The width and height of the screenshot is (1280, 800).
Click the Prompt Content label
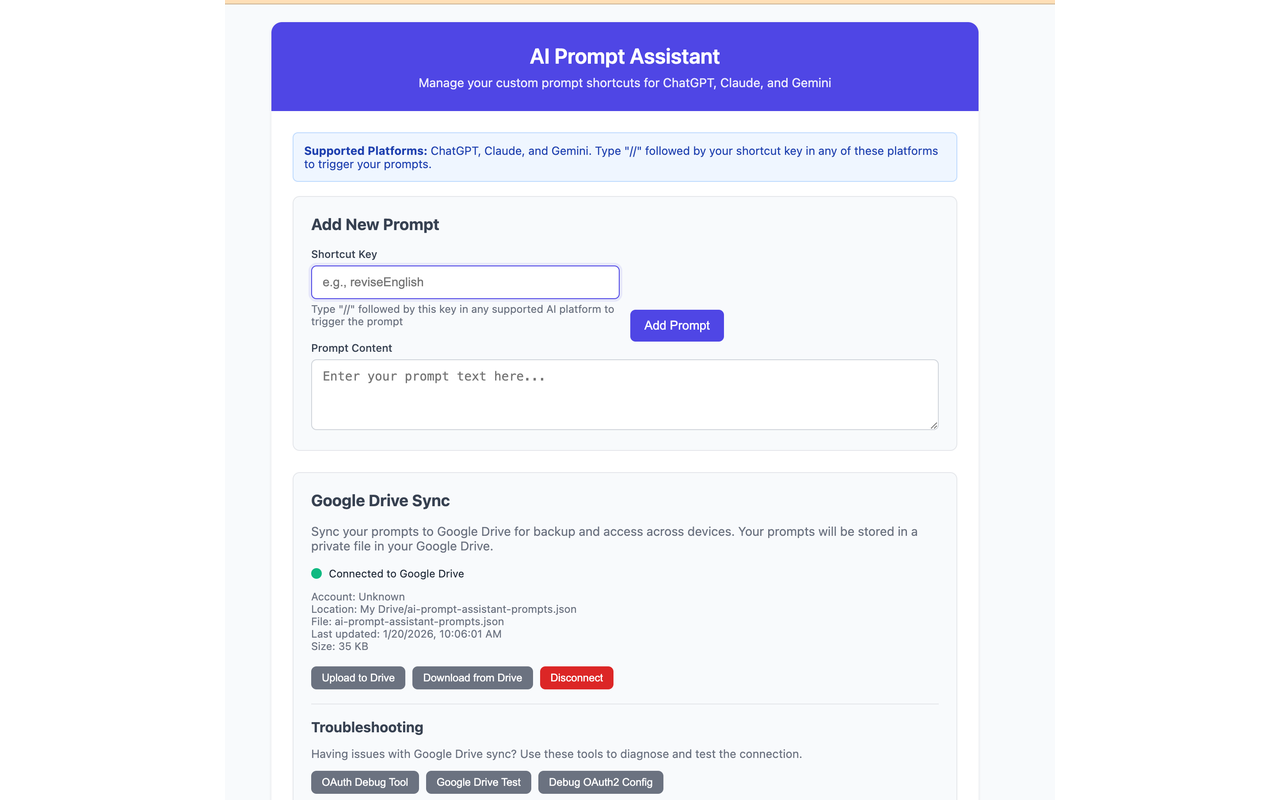[x=352, y=348]
